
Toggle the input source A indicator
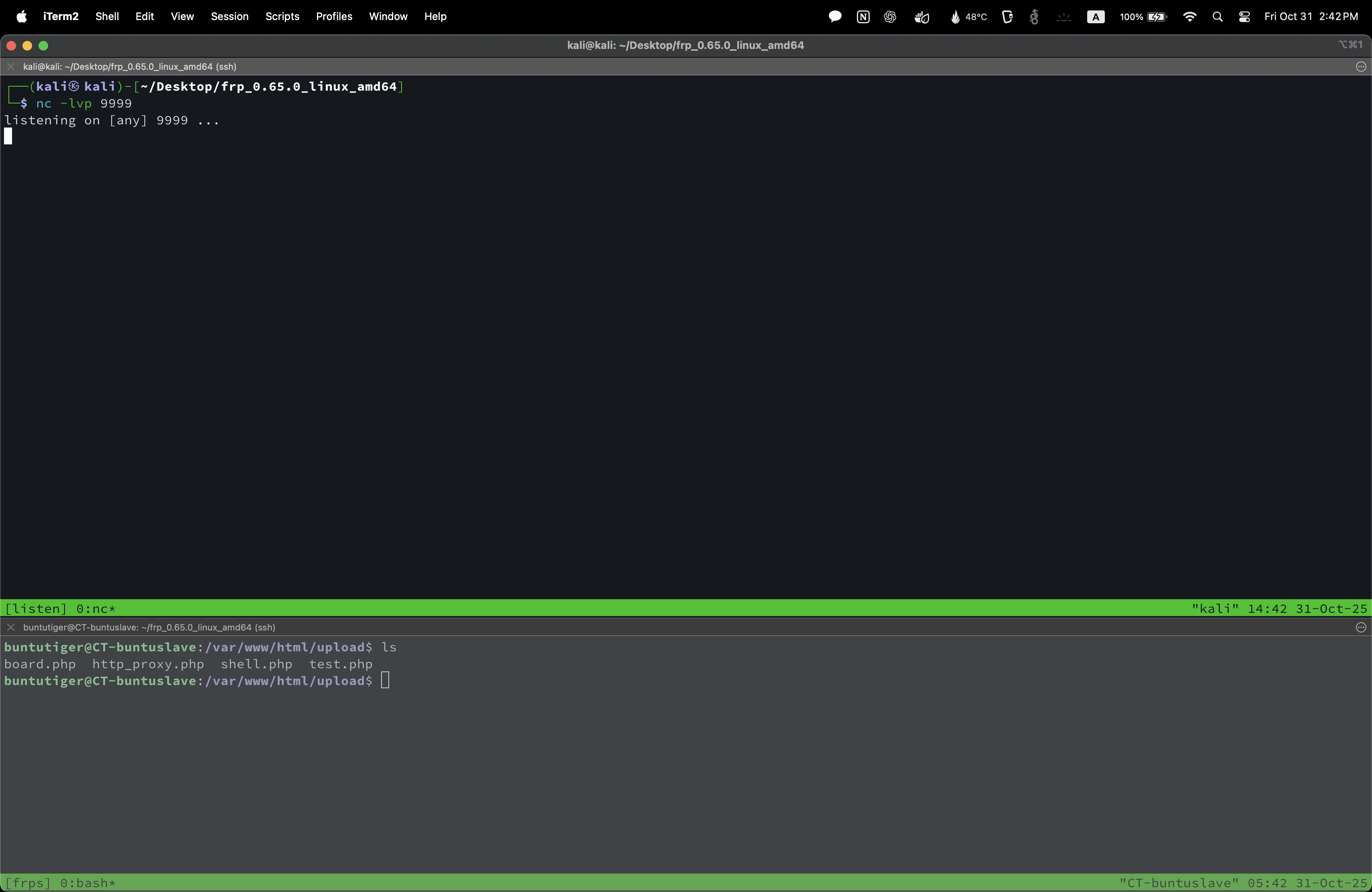1095,17
